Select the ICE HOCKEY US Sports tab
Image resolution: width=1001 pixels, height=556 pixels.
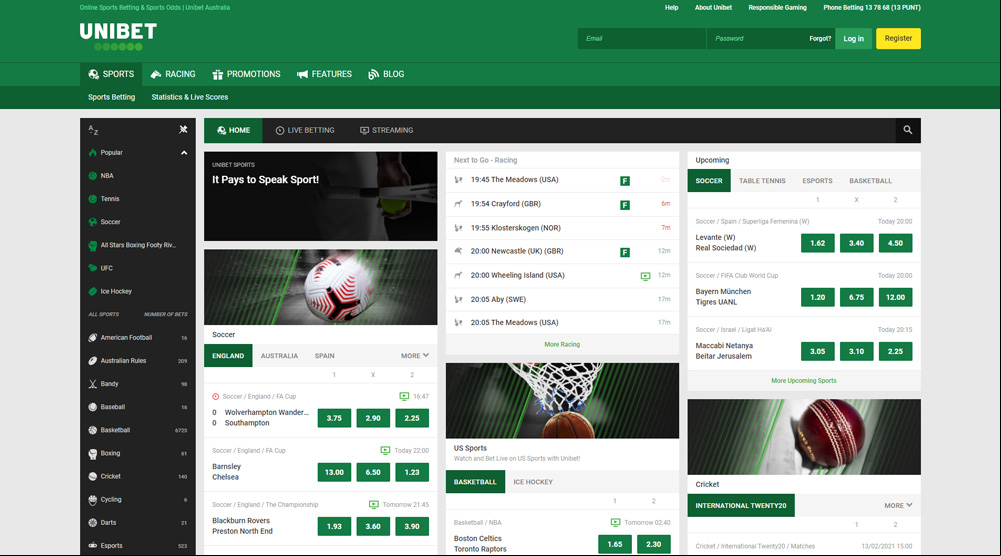(533, 482)
